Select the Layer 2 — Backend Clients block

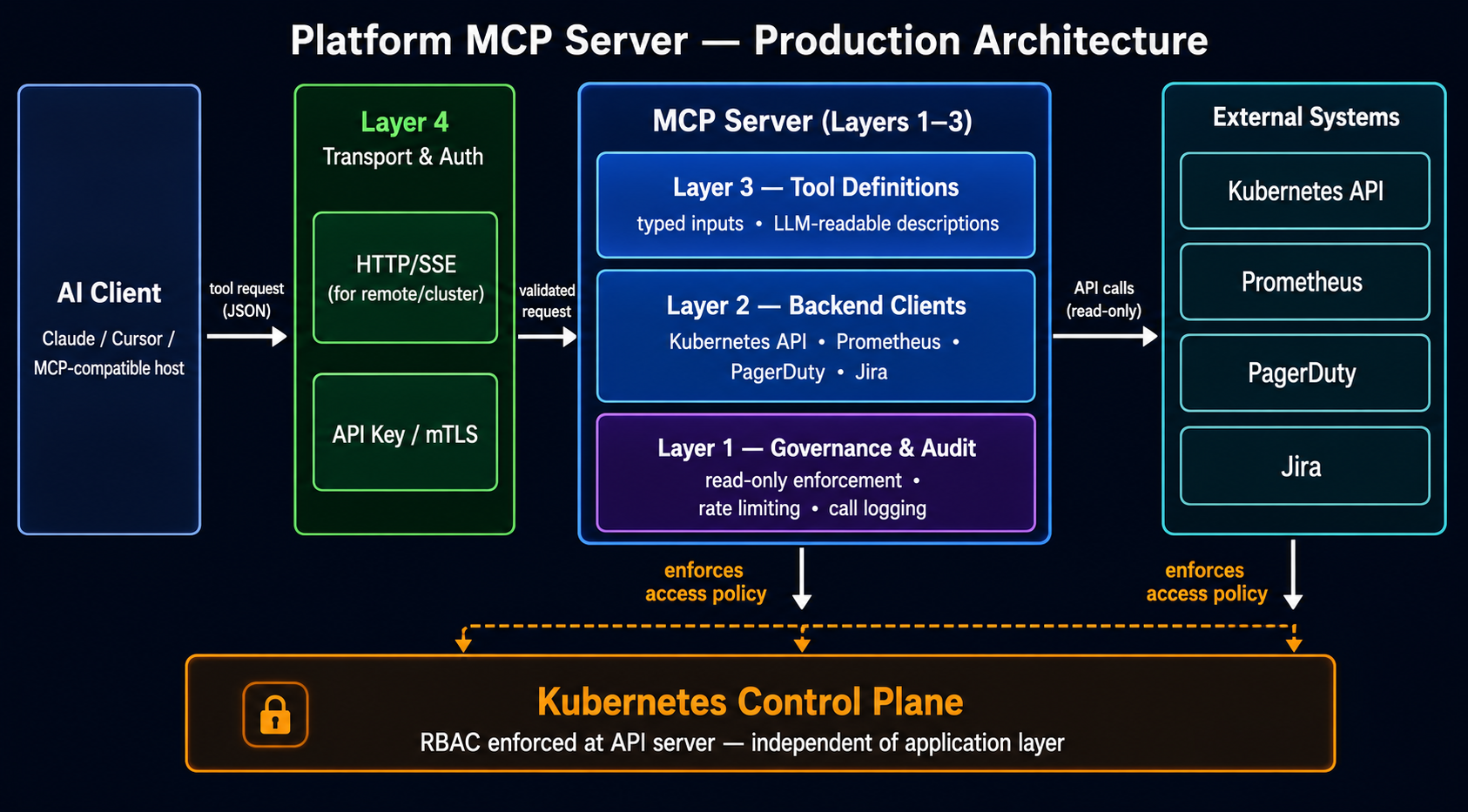click(x=816, y=336)
